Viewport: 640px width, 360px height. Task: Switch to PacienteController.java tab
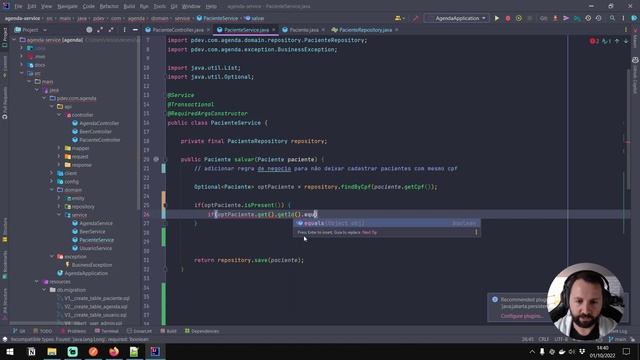pos(178,30)
